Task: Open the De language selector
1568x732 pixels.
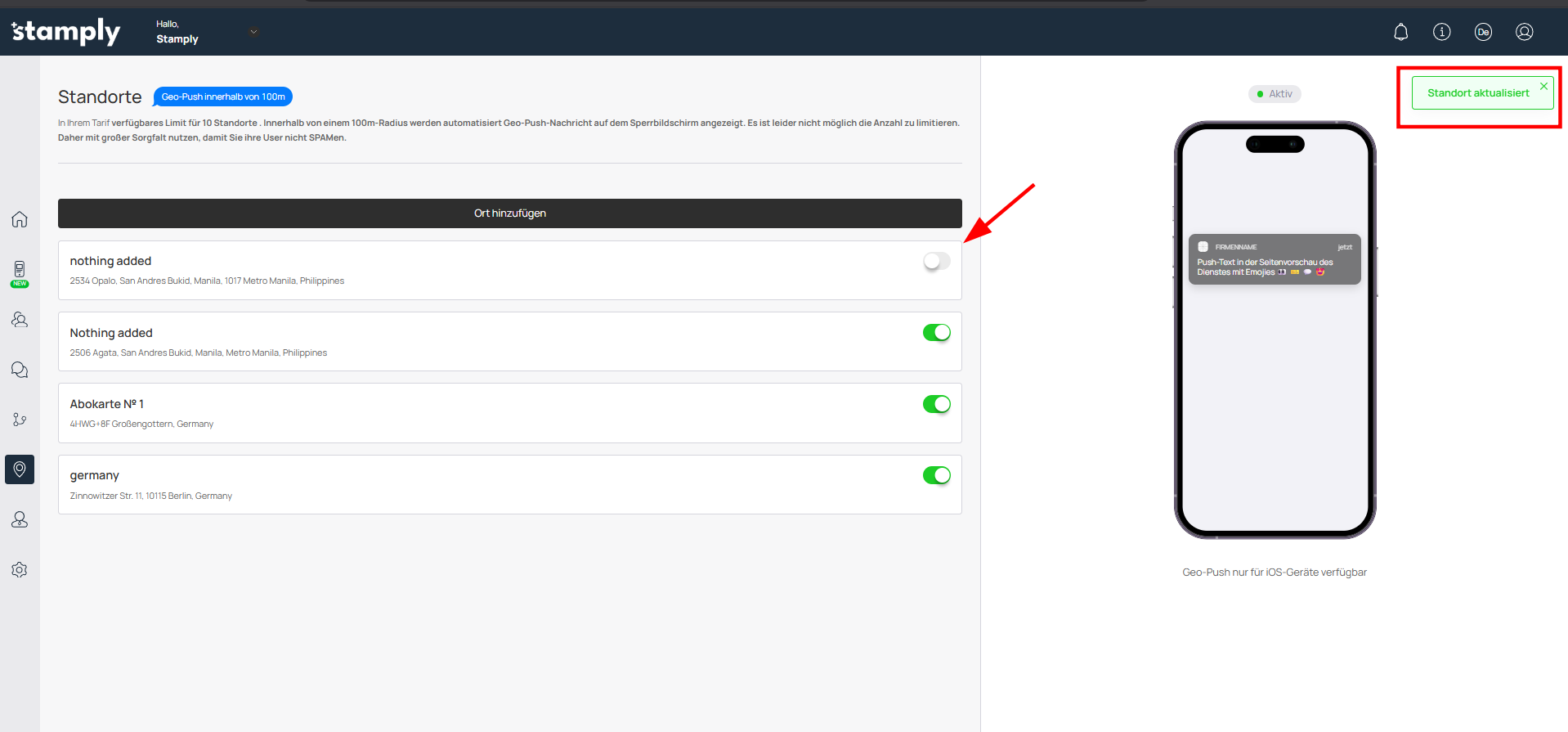Action: [1483, 32]
